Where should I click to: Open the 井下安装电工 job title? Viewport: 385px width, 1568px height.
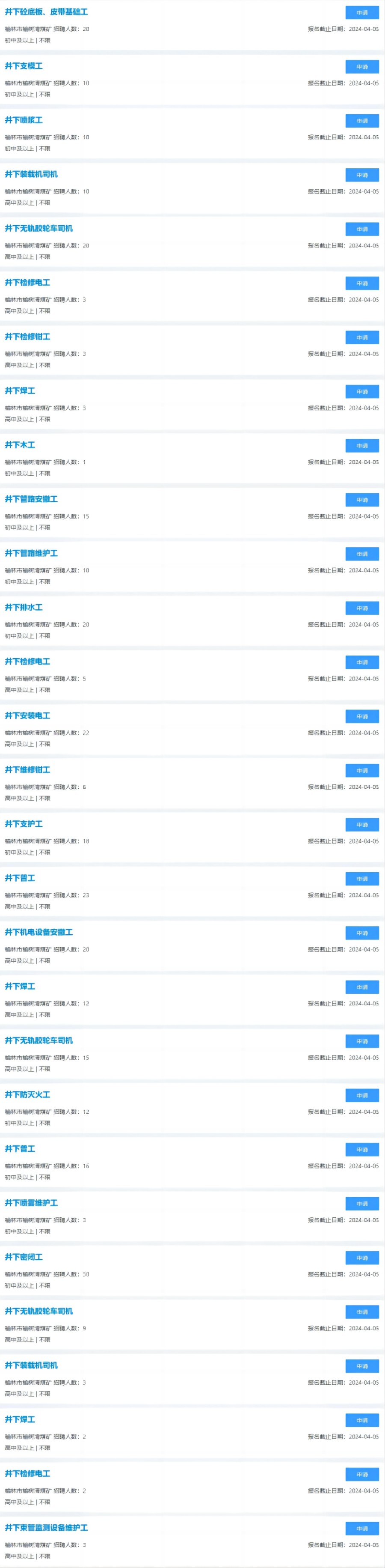click(27, 716)
